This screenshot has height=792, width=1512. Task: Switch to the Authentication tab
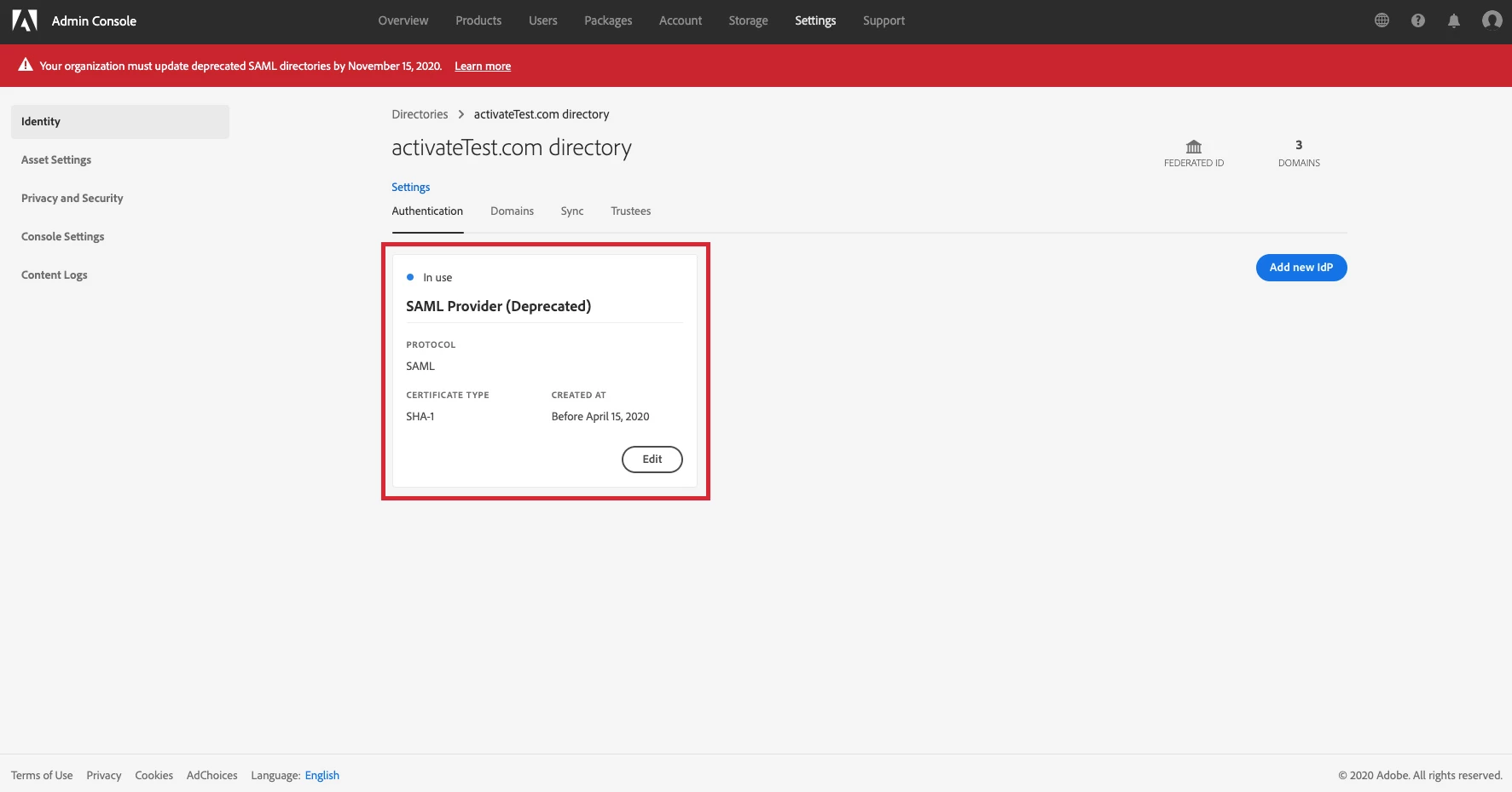point(427,211)
